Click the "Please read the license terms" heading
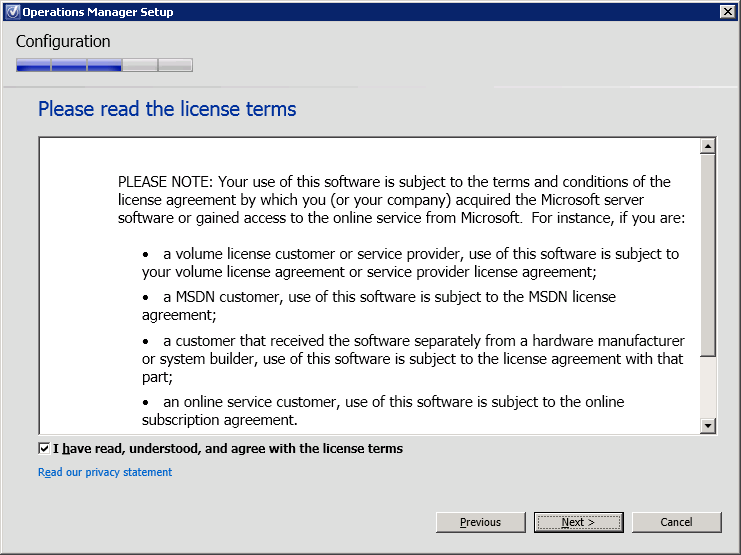 pos(167,109)
